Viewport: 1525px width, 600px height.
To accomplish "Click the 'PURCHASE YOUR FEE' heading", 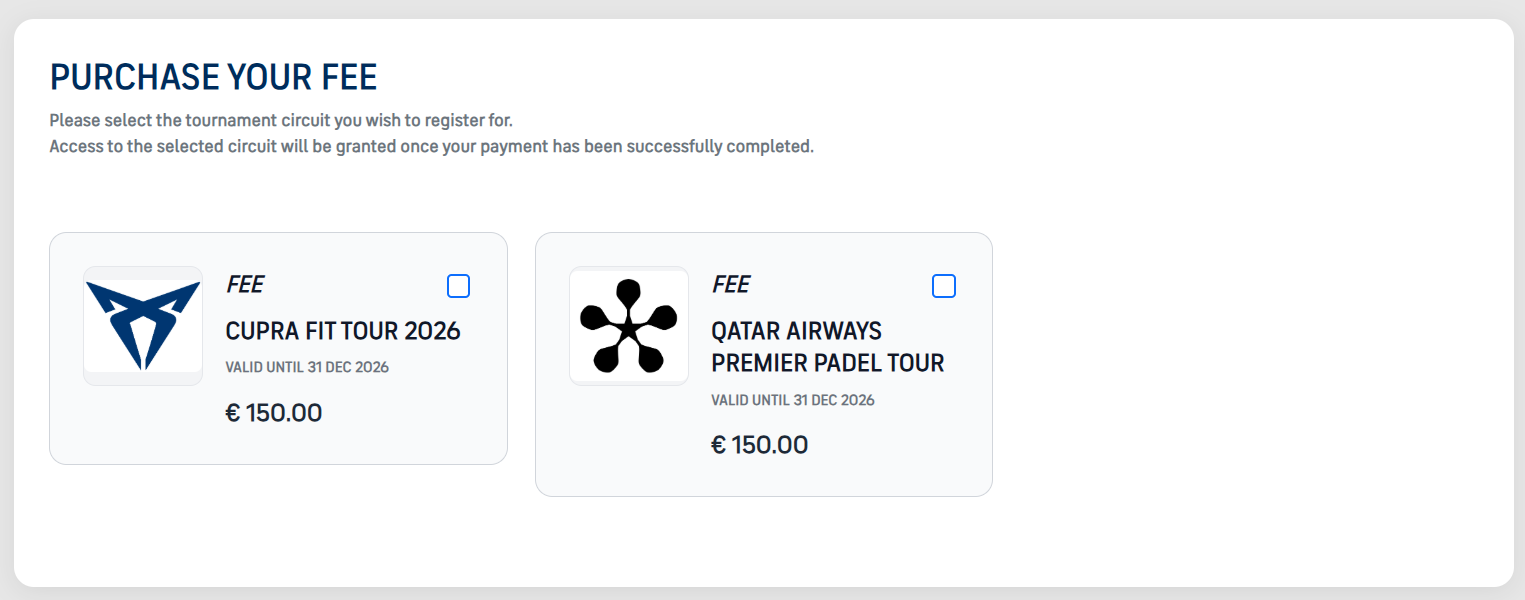I will click(x=213, y=77).
